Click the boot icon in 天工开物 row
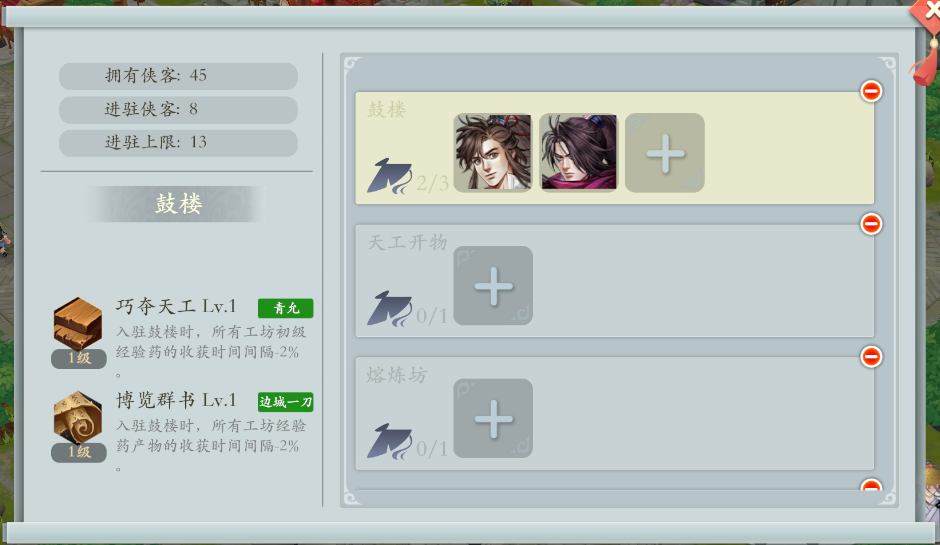 [390, 308]
